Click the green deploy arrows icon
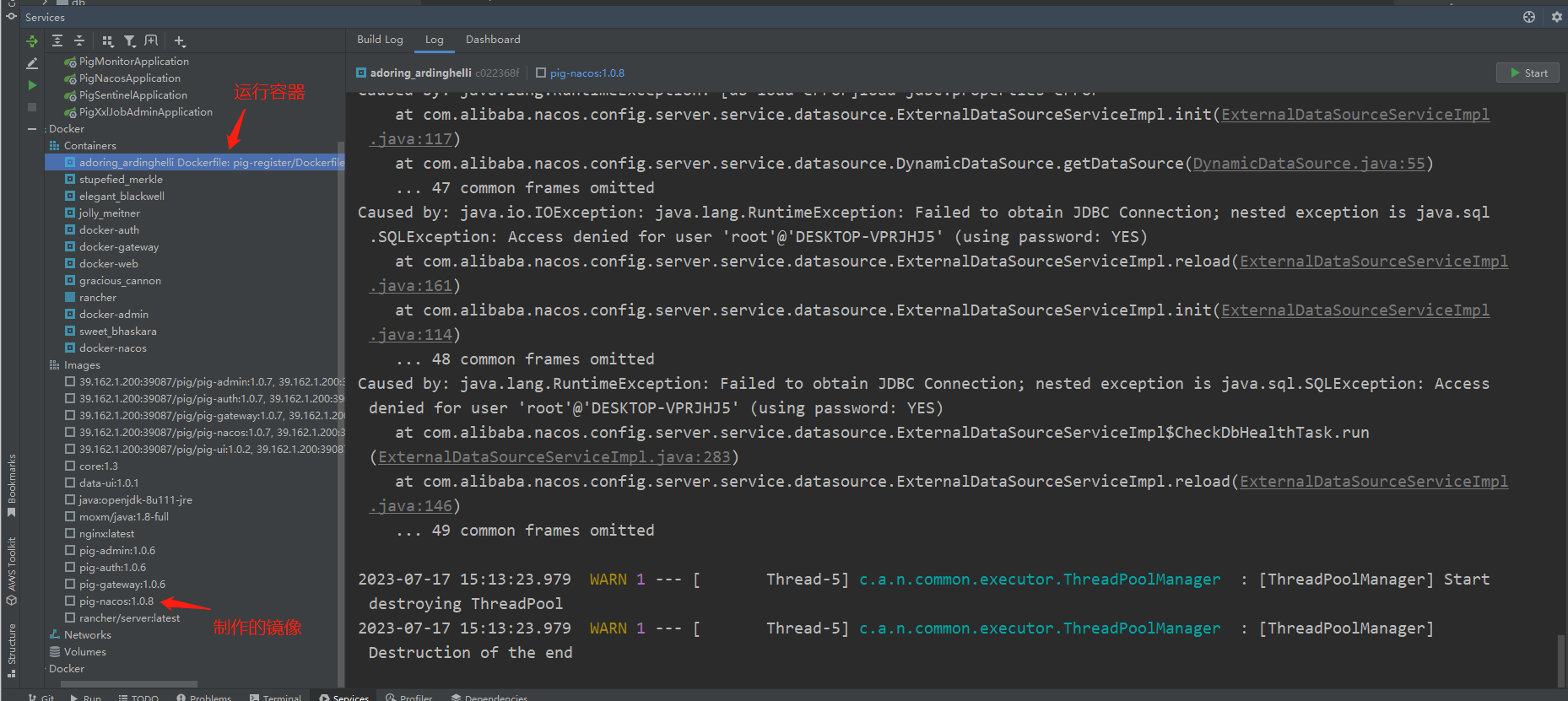 point(32,40)
